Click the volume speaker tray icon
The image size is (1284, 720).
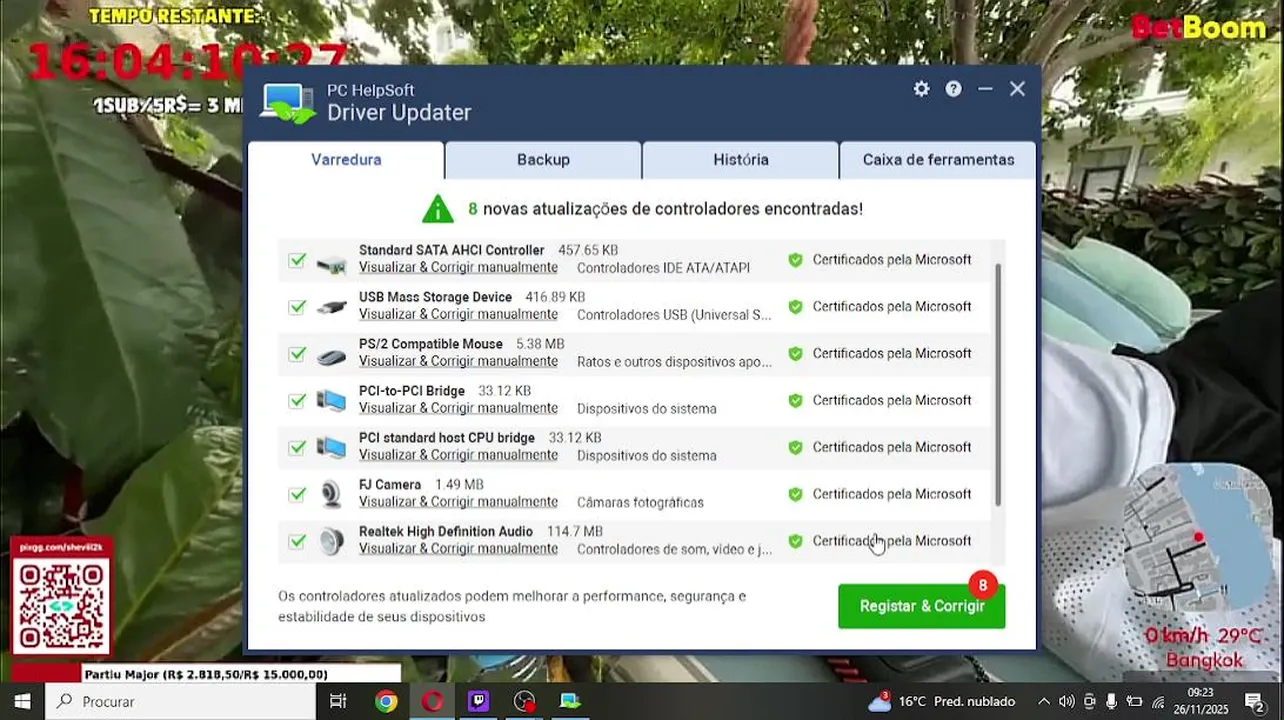[x=1066, y=701]
